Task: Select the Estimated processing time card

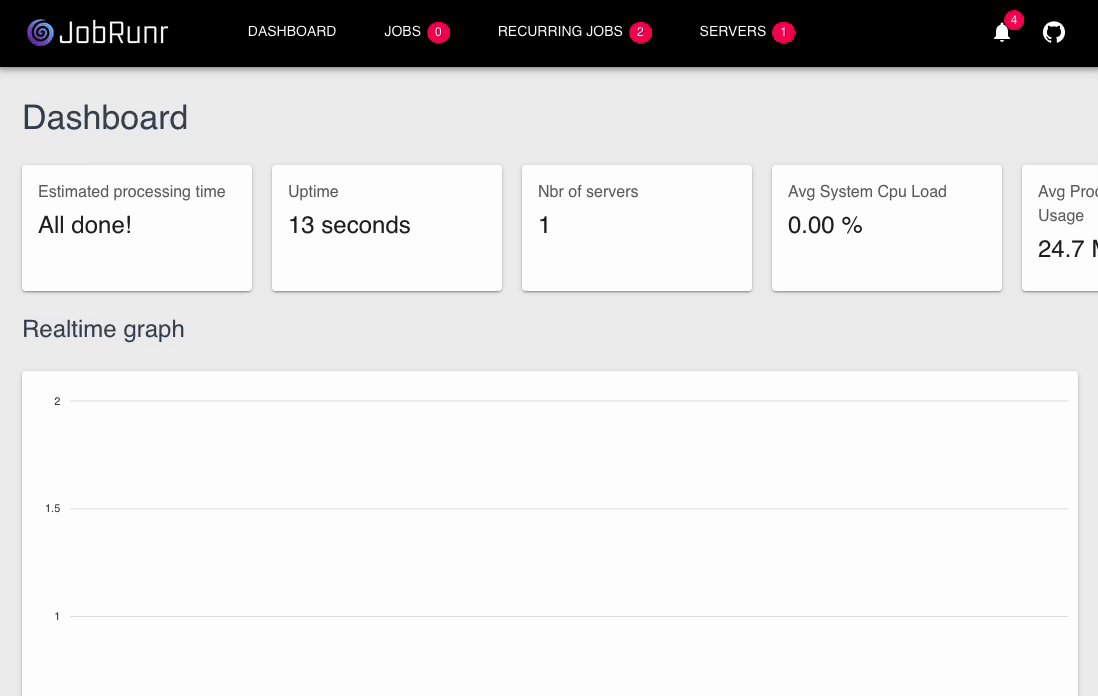Action: (x=137, y=228)
